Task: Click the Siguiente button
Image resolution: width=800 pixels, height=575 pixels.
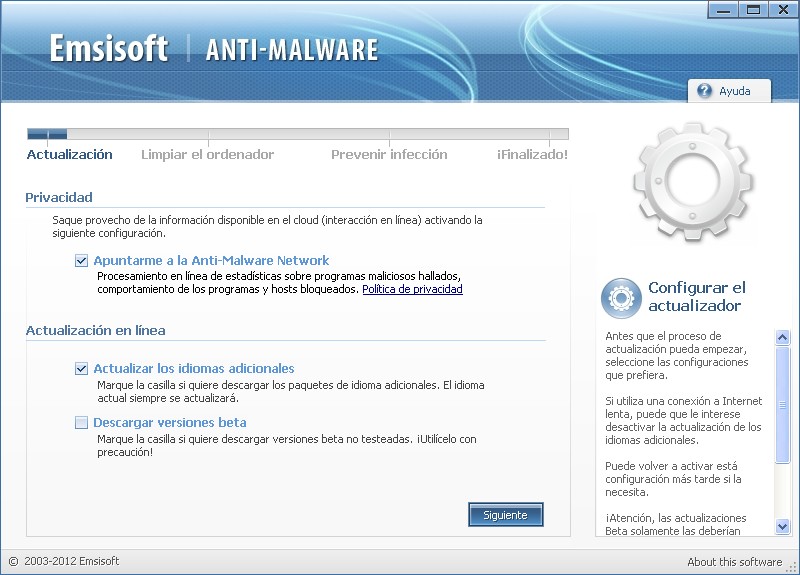Action: tap(506, 515)
